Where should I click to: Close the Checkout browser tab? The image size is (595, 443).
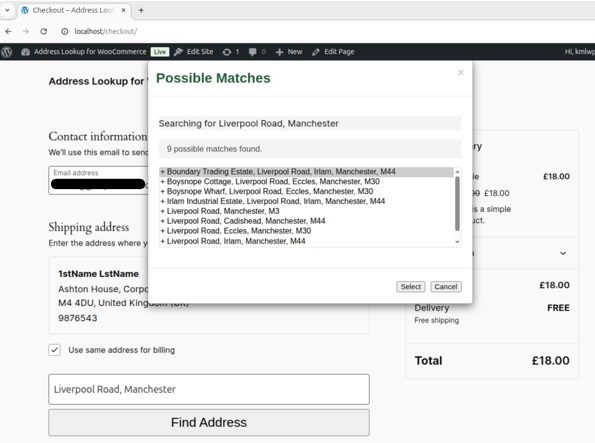pos(123,10)
